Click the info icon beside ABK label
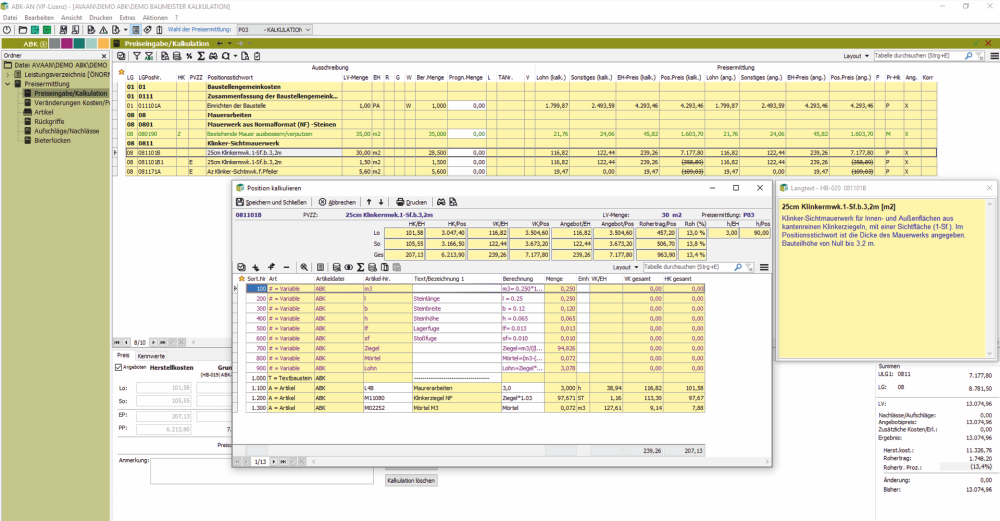Image resolution: width=1000 pixels, height=521 pixels. pos(43,44)
